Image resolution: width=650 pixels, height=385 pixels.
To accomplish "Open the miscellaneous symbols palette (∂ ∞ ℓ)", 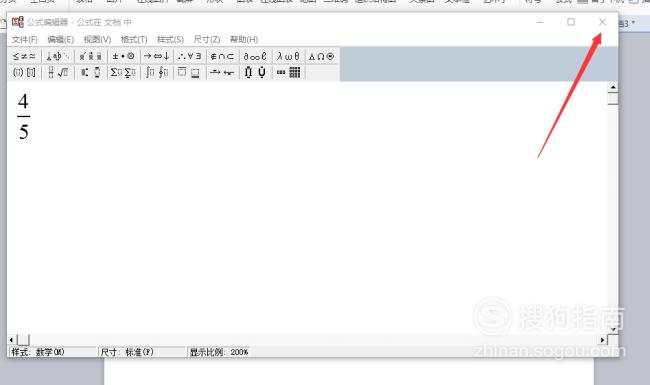I will 255,56.
